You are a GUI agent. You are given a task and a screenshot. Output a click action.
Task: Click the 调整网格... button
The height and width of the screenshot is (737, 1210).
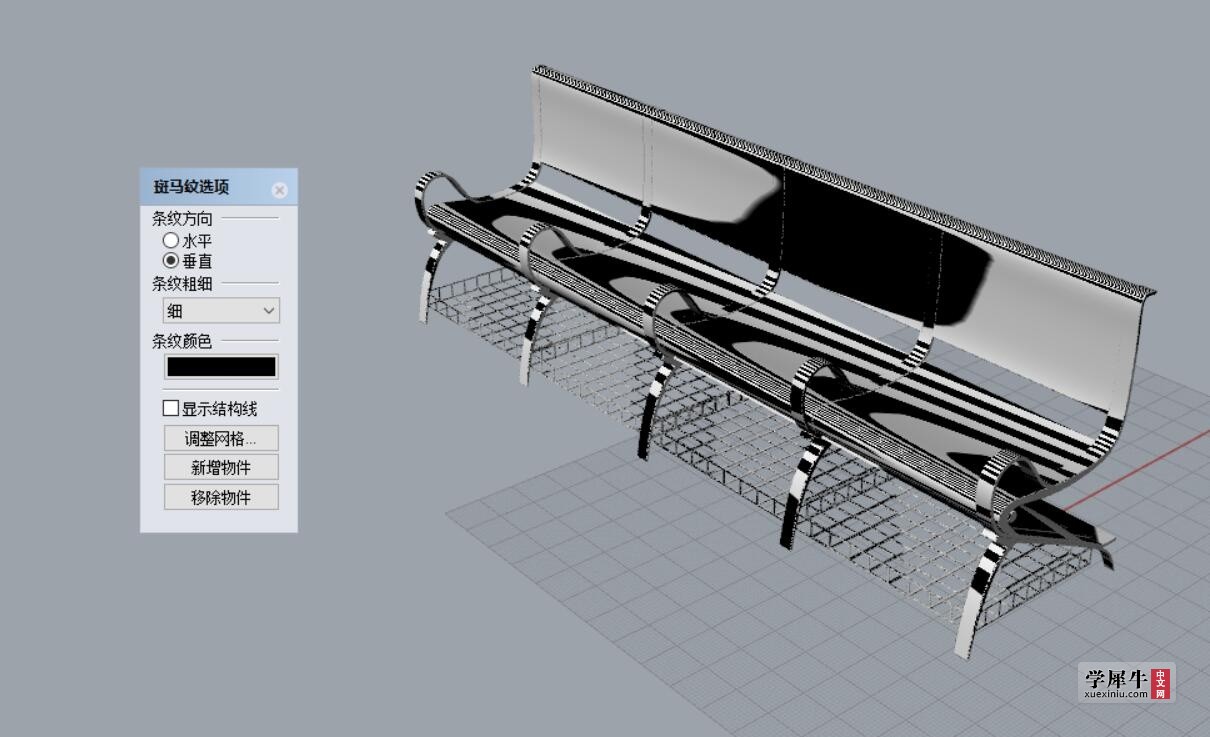point(221,438)
